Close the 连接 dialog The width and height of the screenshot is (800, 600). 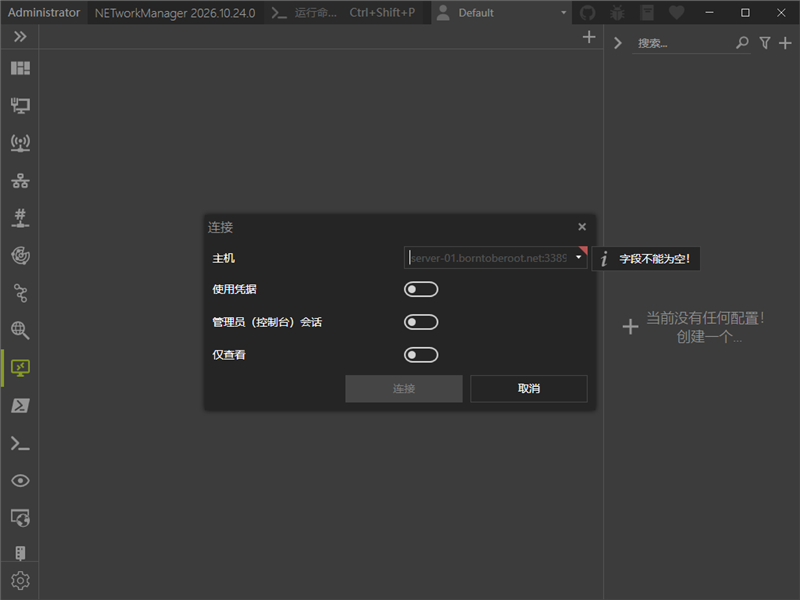(582, 227)
